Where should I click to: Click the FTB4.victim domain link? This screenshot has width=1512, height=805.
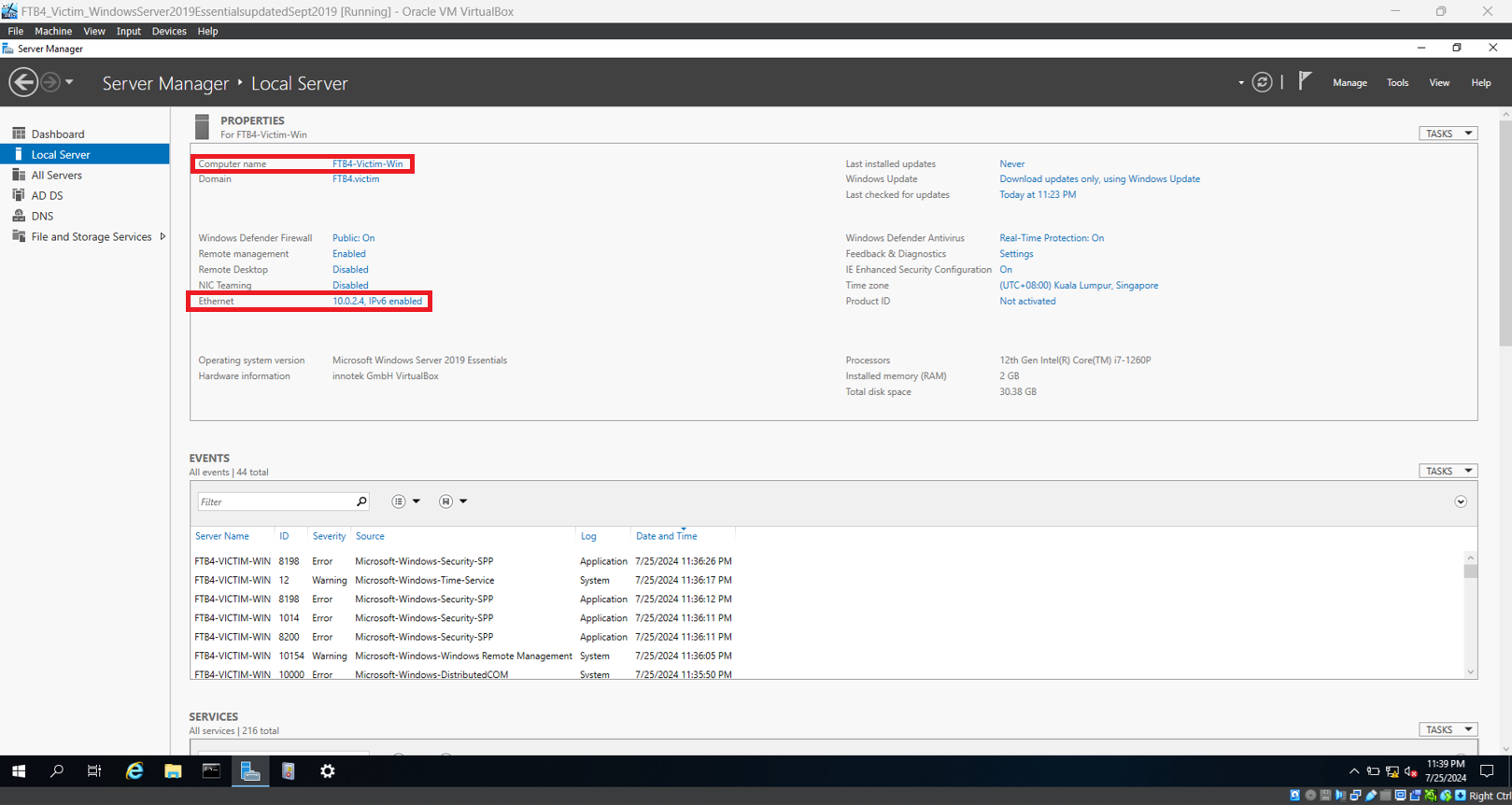[x=356, y=178]
